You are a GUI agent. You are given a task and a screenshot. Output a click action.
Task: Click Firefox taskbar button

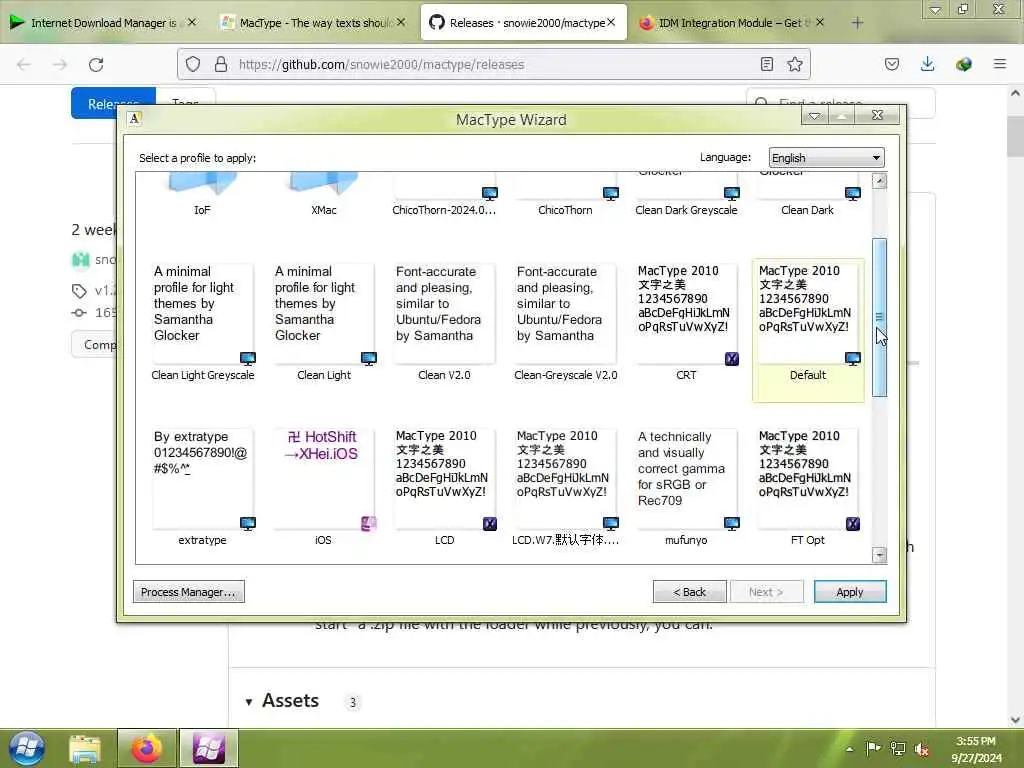coord(147,748)
